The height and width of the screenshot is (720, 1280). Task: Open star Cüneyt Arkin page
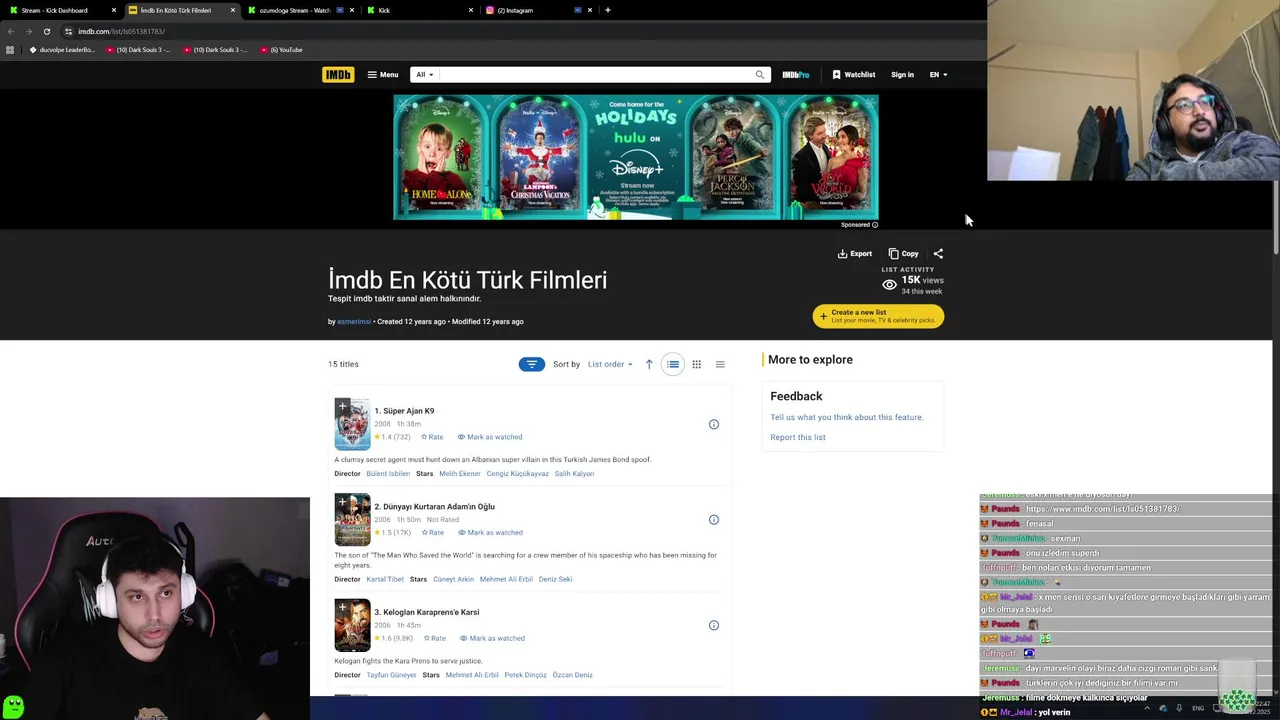point(453,579)
